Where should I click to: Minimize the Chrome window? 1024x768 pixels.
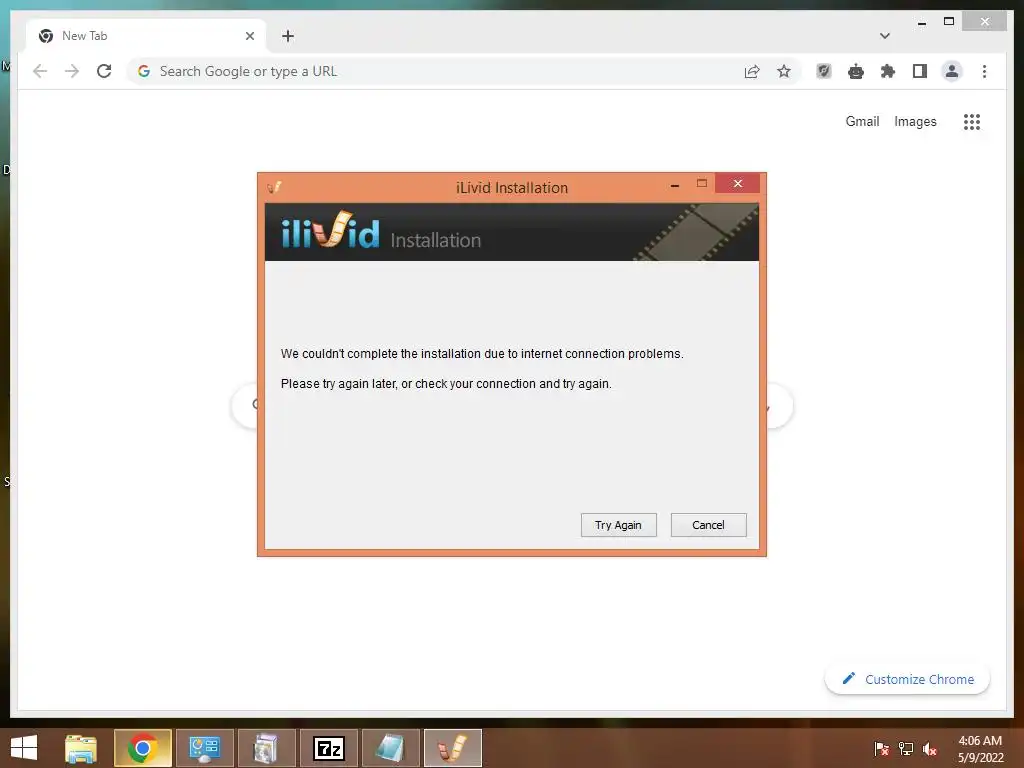(x=921, y=22)
